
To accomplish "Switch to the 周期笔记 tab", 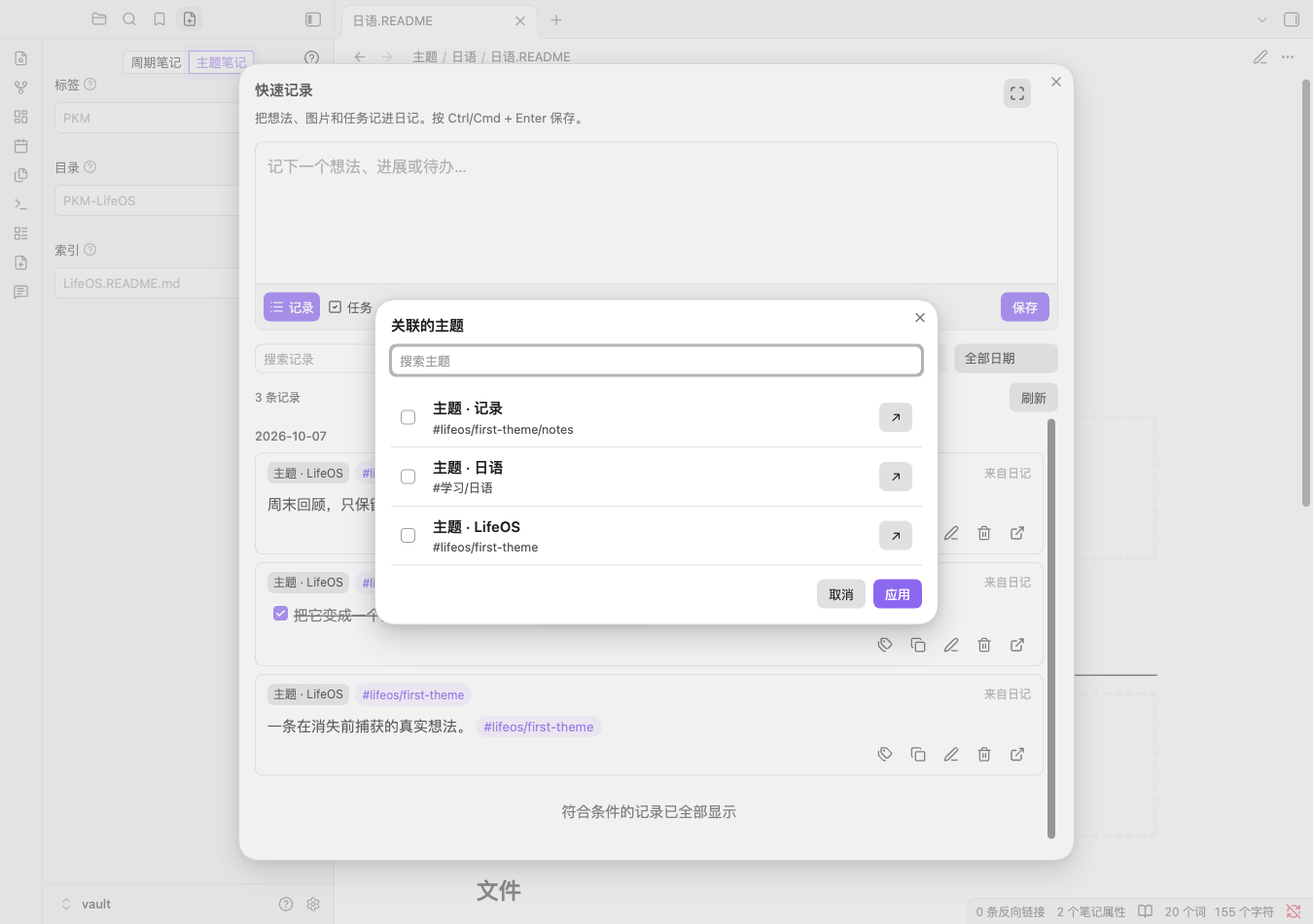I will click(156, 62).
